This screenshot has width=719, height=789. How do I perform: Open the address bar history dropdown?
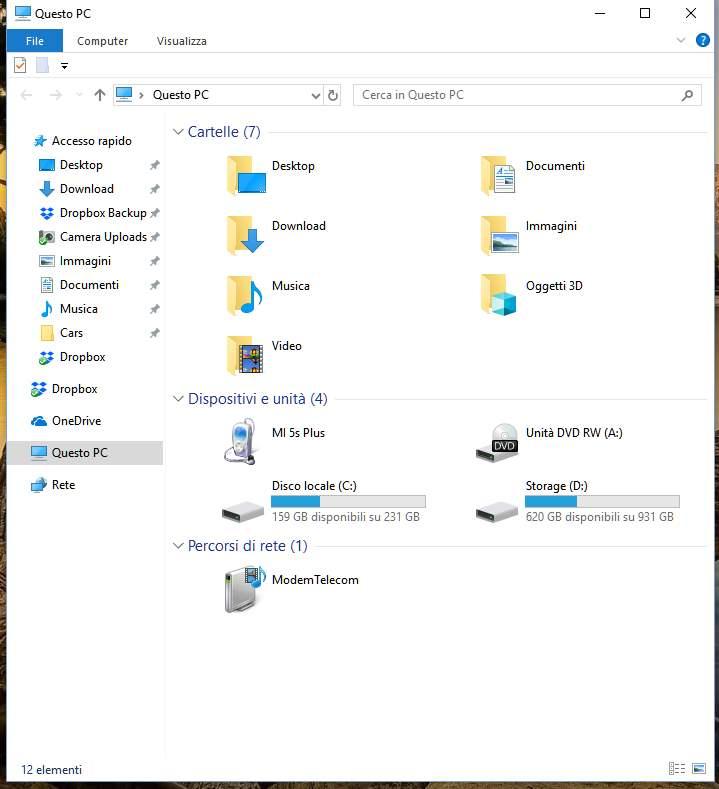tap(314, 95)
